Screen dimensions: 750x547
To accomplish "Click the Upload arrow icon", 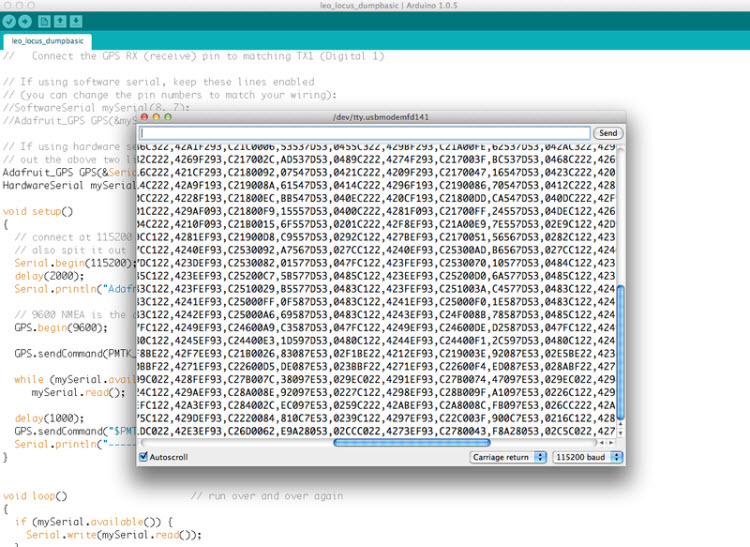I will point(25,22).
